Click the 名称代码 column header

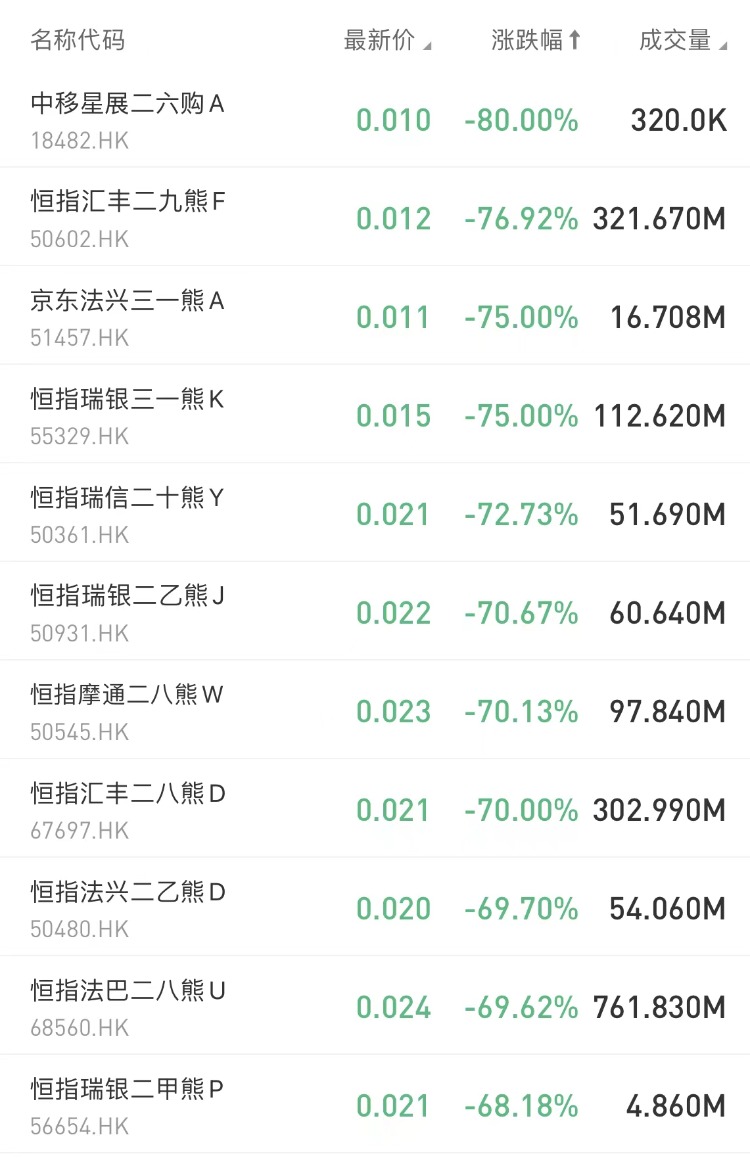77,40
